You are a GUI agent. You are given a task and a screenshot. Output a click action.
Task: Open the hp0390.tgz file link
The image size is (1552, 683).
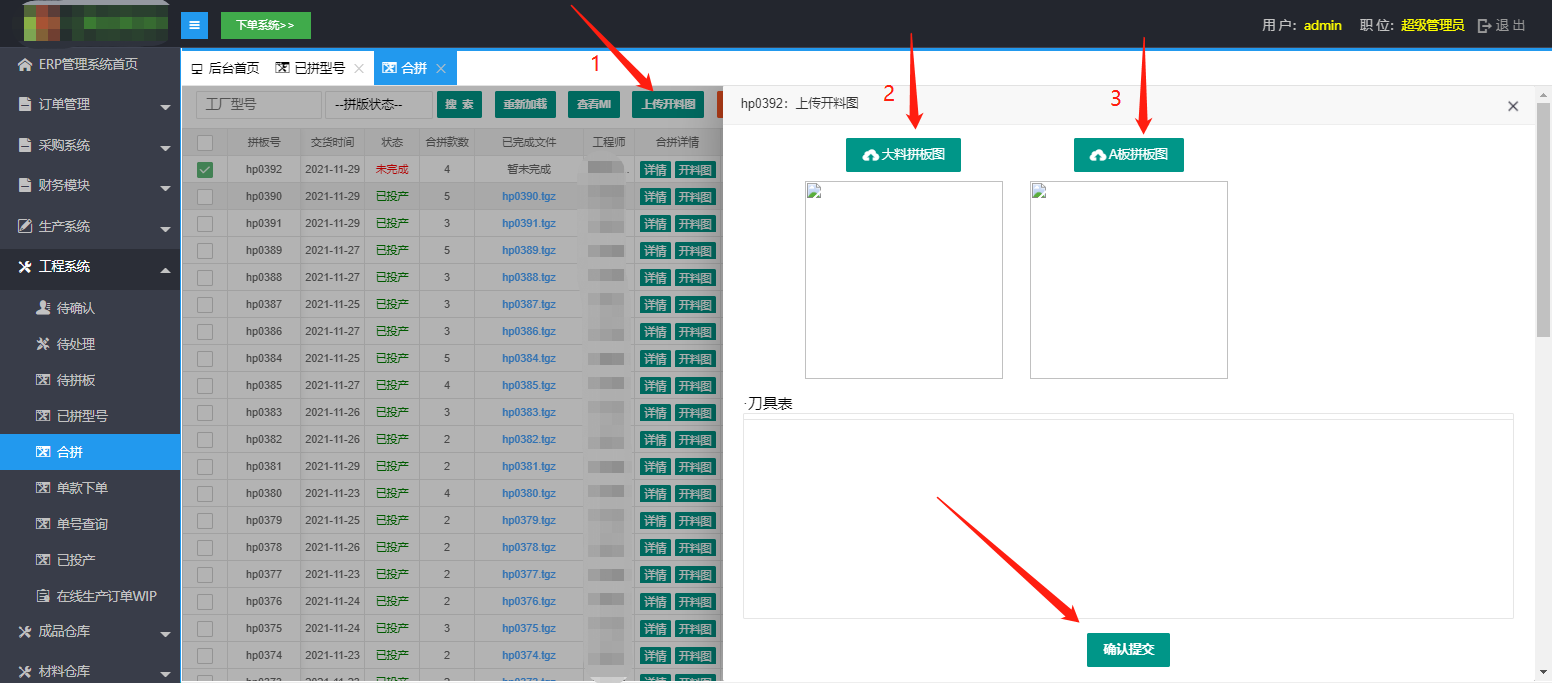click(528, 197)
